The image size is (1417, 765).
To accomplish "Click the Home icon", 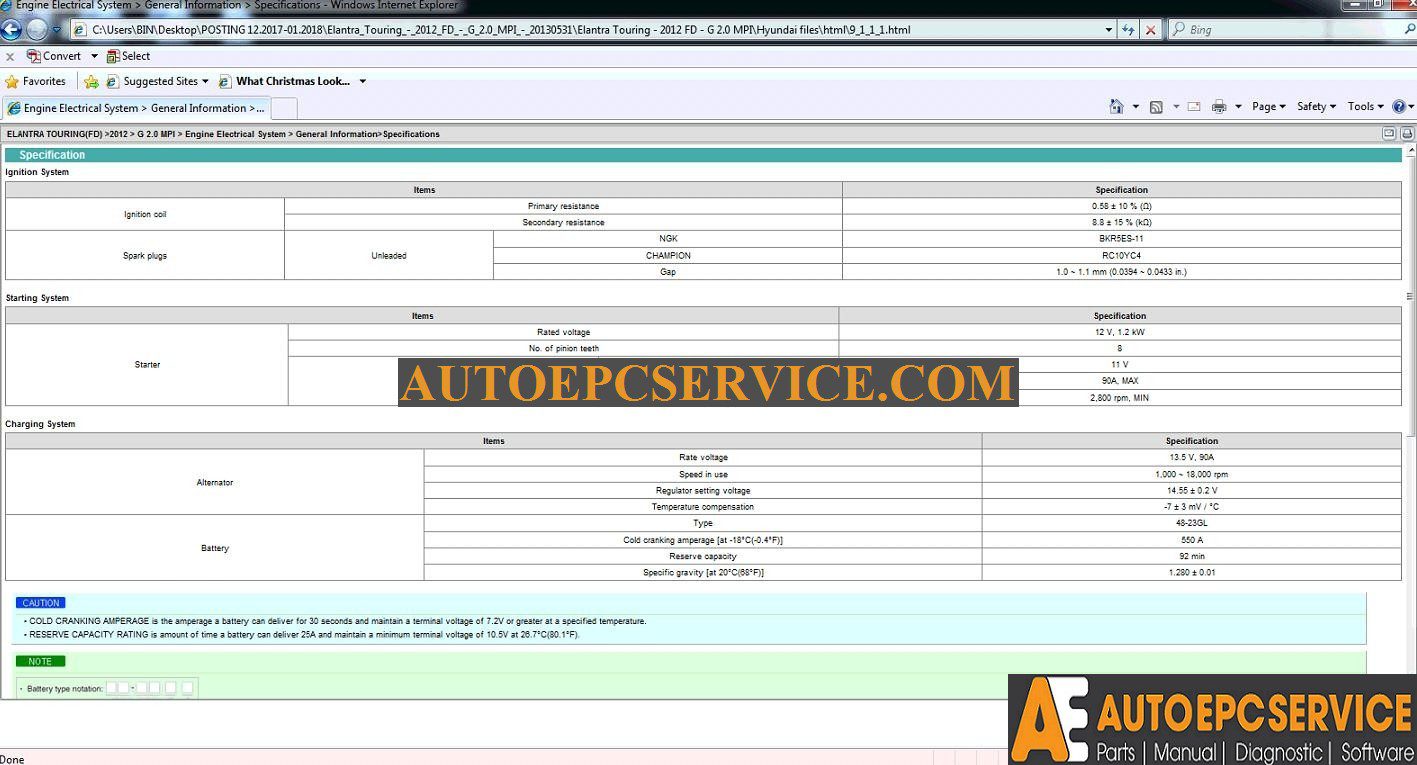I will 1117,106.
